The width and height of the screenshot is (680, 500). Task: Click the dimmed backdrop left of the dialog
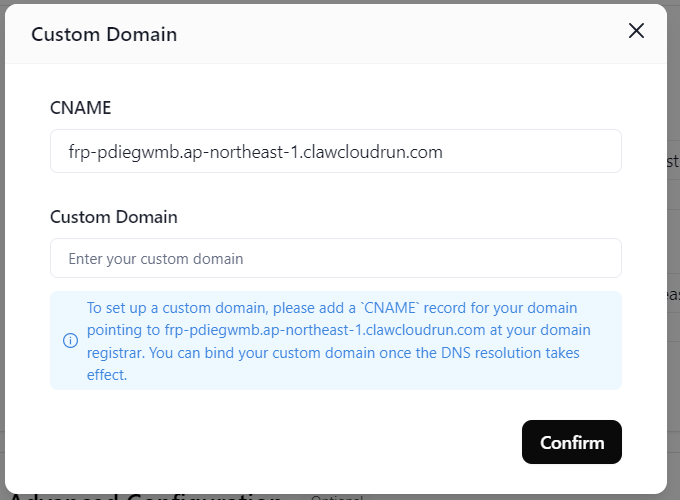[x=3, y=250]
